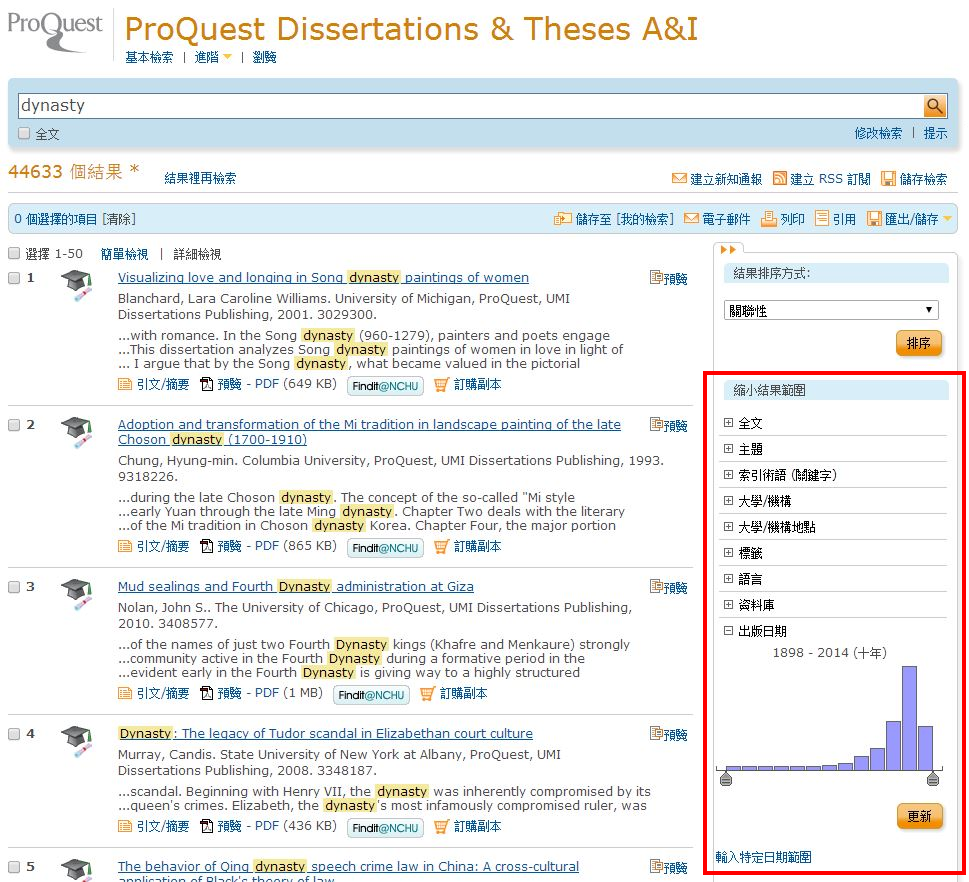Click citation/abstract icon for result 1

tap(125, 384)
